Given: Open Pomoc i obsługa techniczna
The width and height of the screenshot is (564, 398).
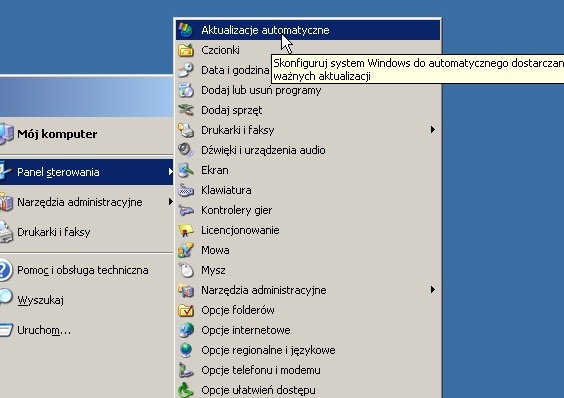Looking at the screenshot, I should tap(86, 270).
